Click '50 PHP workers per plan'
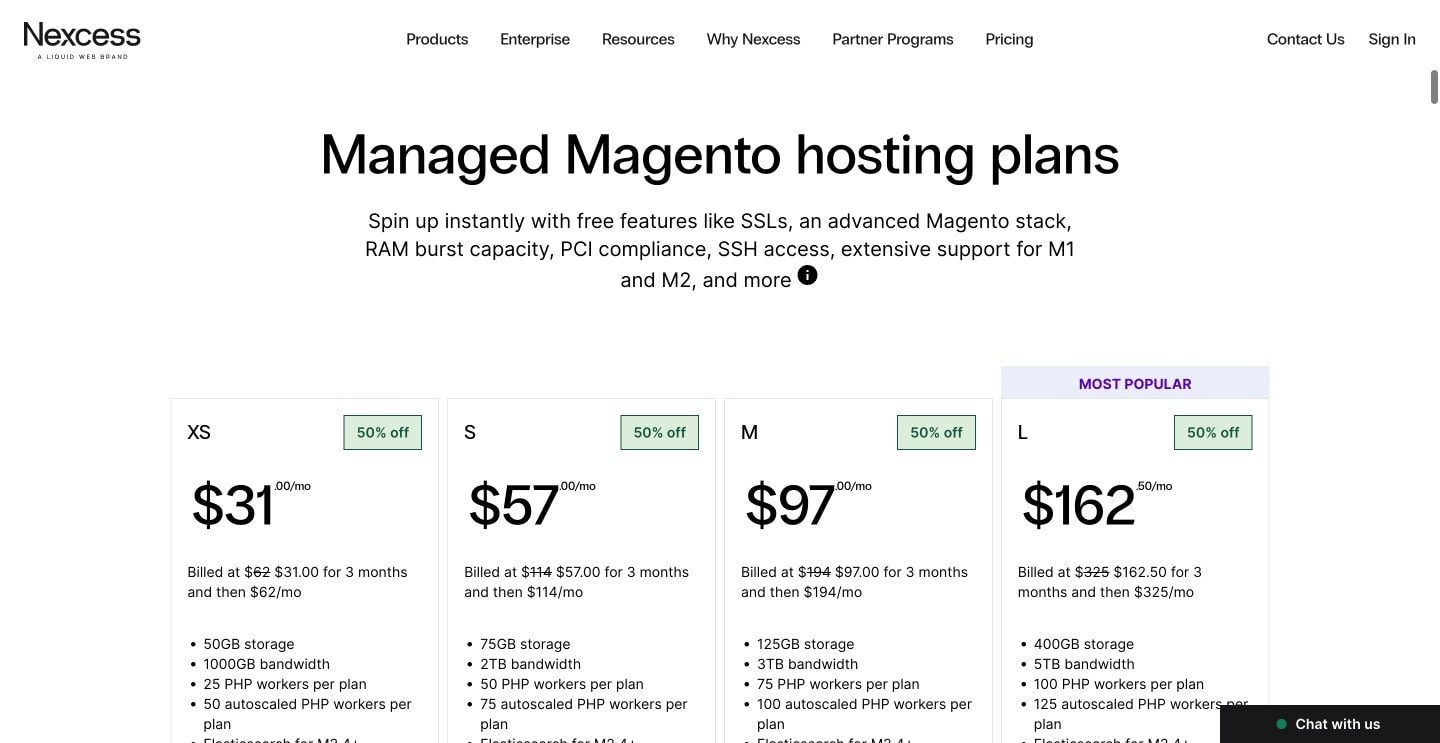This screenshot has width=1440, height=743. [562, 684]
